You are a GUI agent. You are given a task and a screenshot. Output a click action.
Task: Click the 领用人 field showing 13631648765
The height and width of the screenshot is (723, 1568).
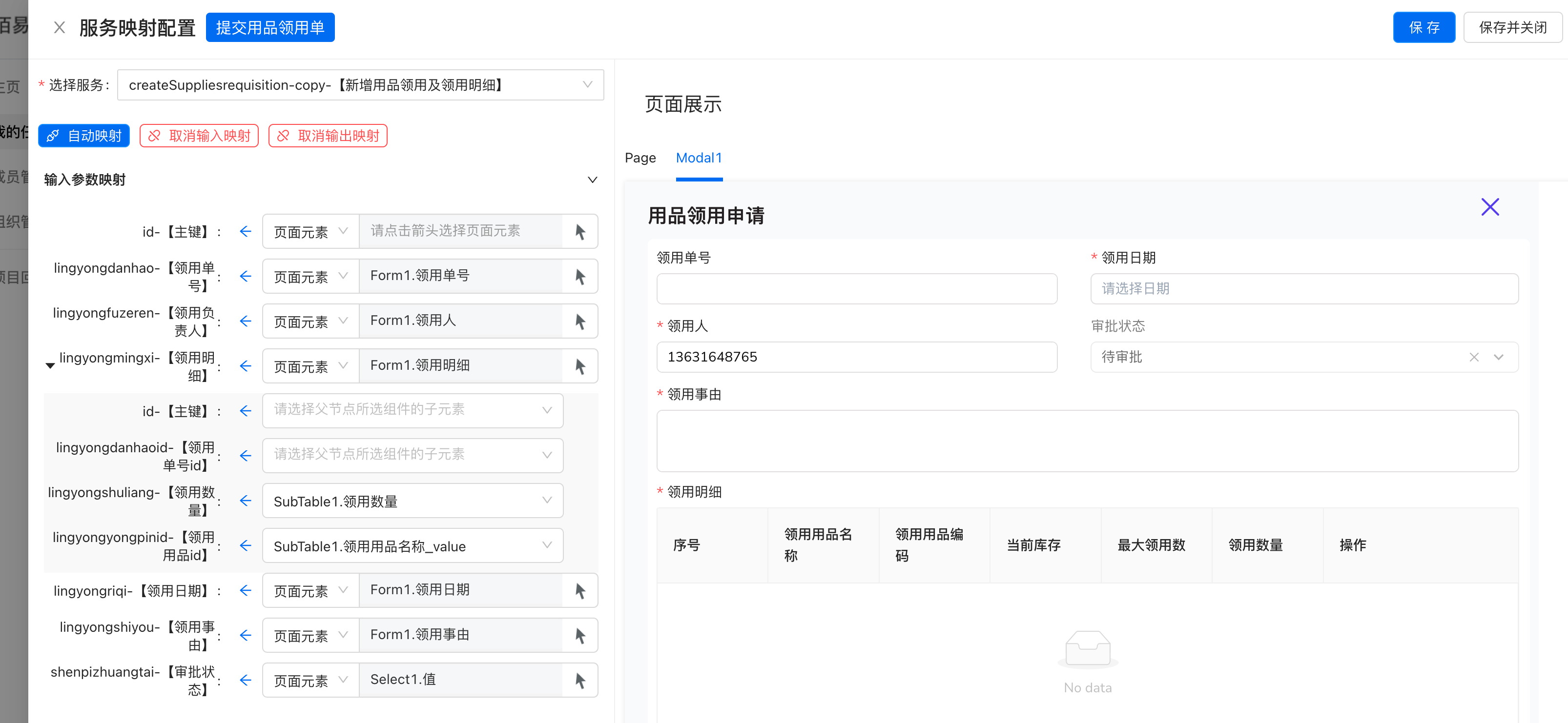(856, 357)
